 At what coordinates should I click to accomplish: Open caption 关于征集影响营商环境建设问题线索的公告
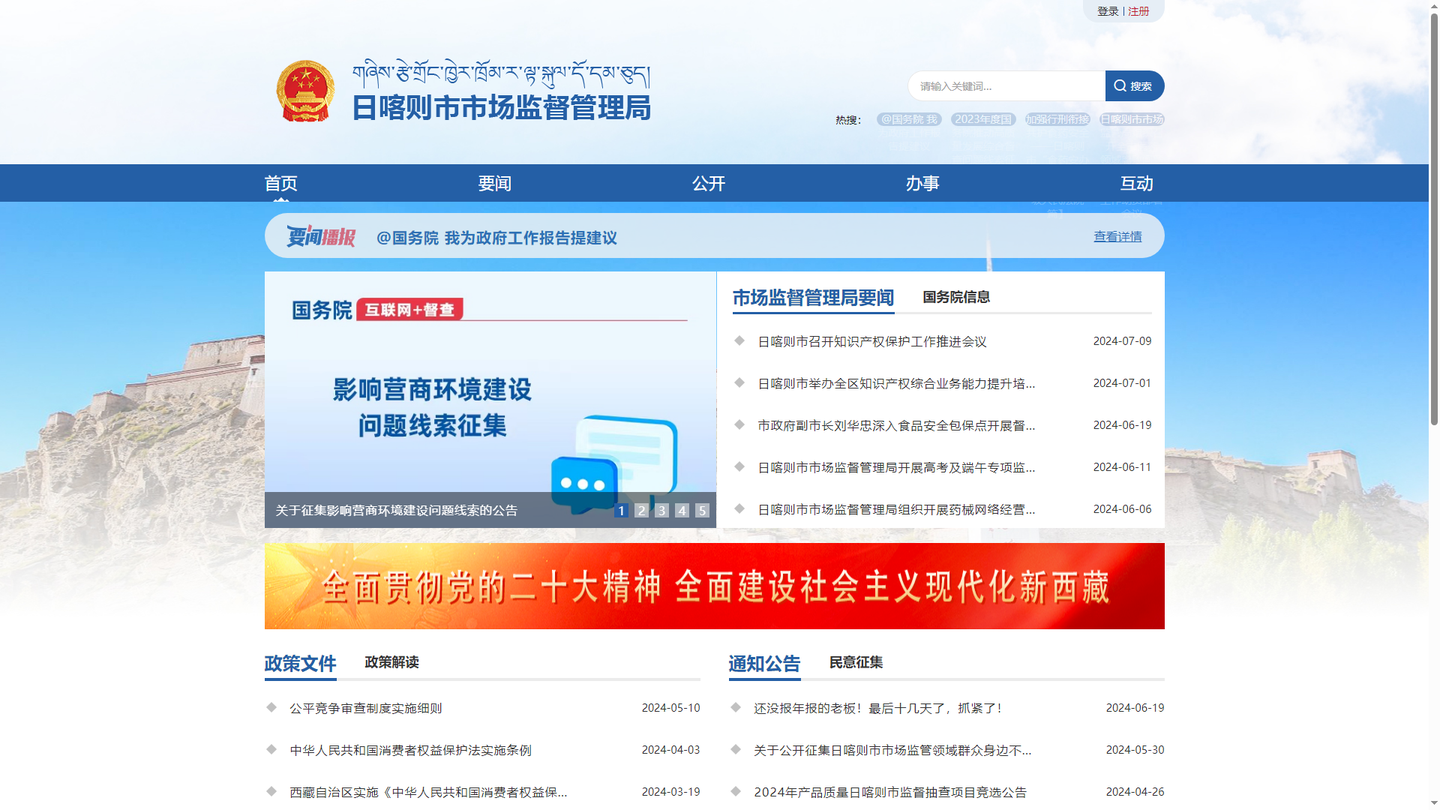click(x=397, y=510)
